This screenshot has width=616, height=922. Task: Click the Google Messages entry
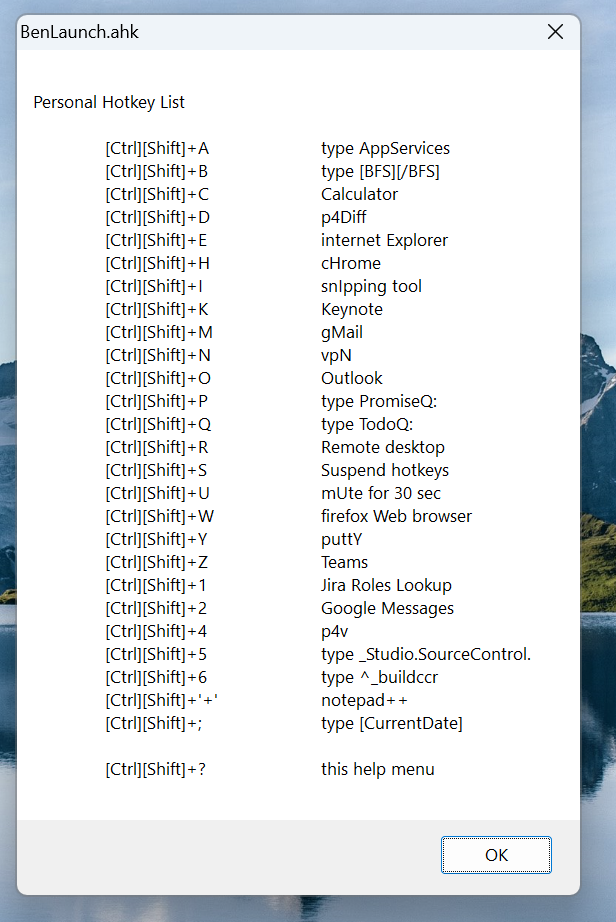point(387,608)
